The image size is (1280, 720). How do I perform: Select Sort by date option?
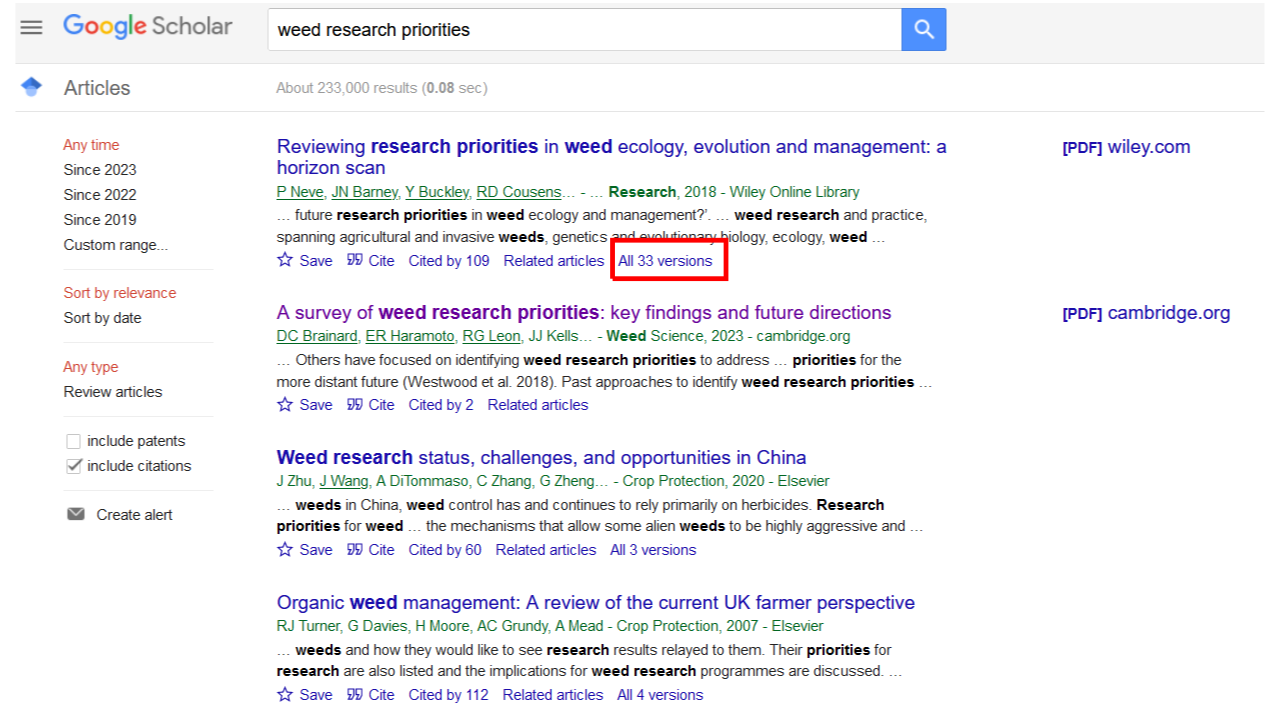(x=102, y=318)
